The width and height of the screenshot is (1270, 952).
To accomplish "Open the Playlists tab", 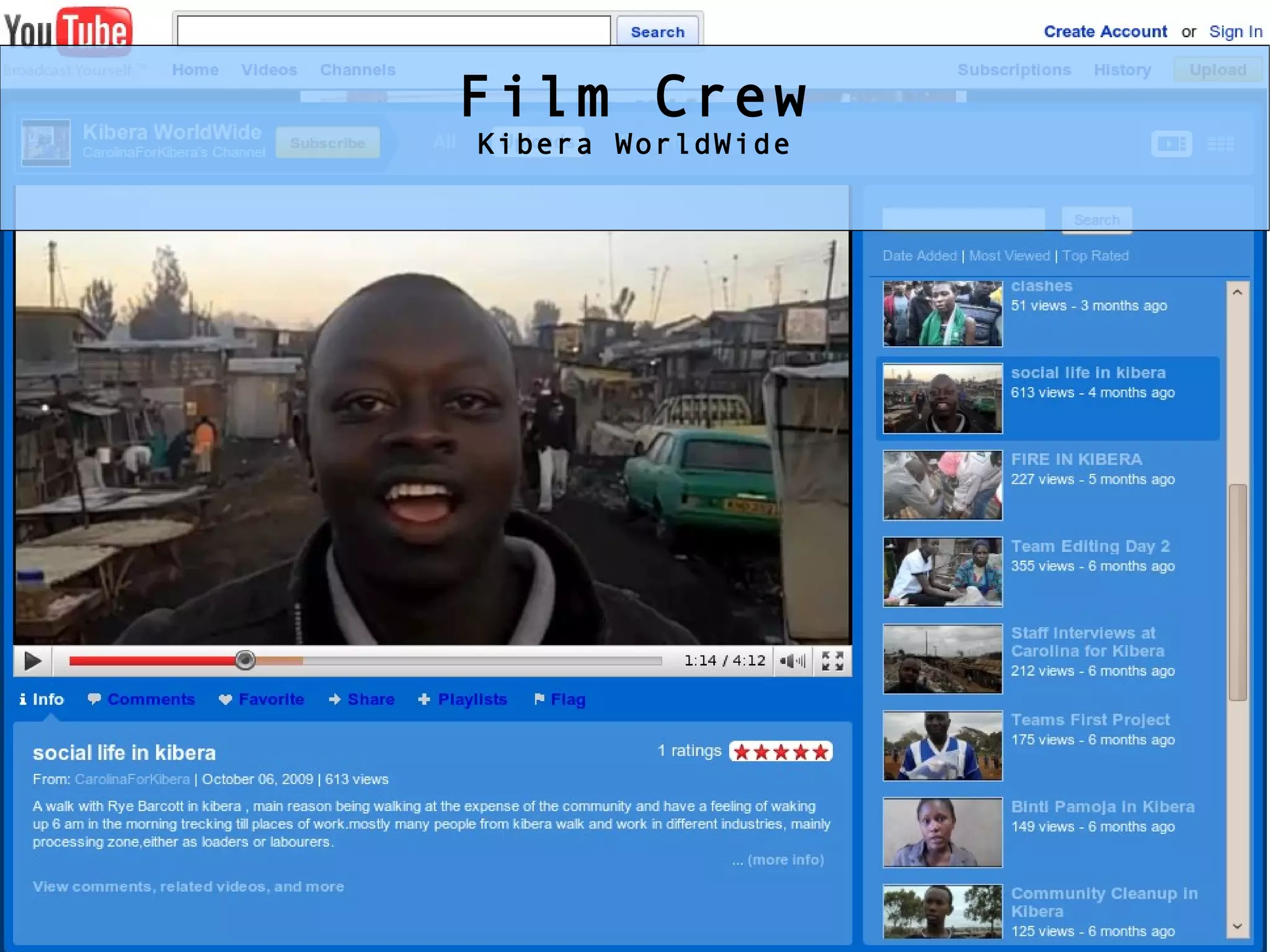I will coord(463,699).
